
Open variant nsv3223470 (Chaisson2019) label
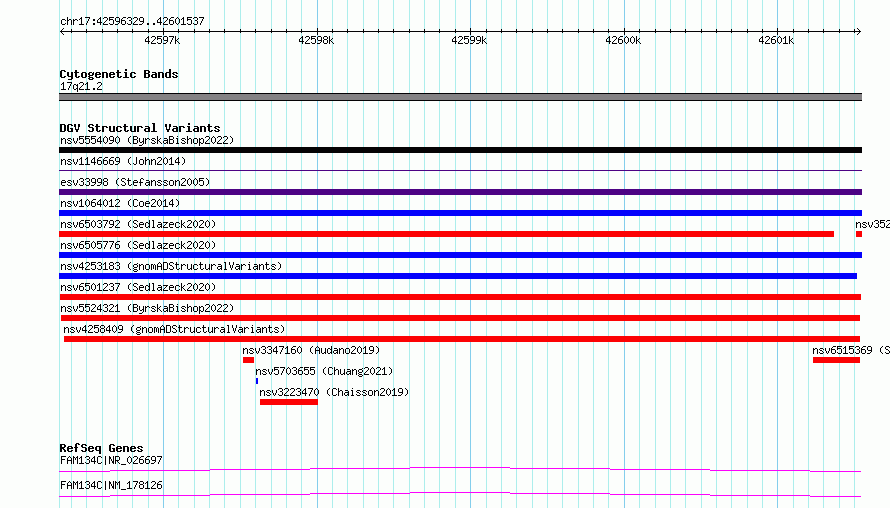pyautogui.click(x=334, y=392)
